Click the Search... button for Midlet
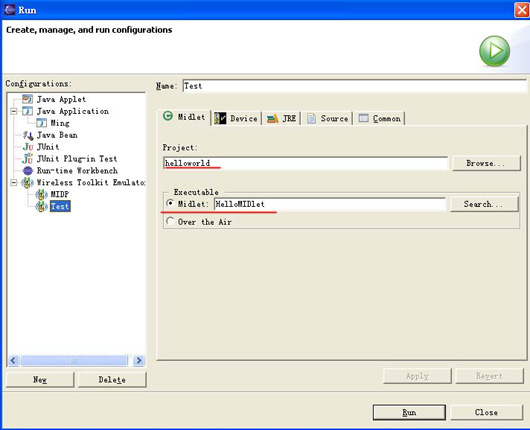This screenshot has width=530, height=430. click(x=484, y=204)
